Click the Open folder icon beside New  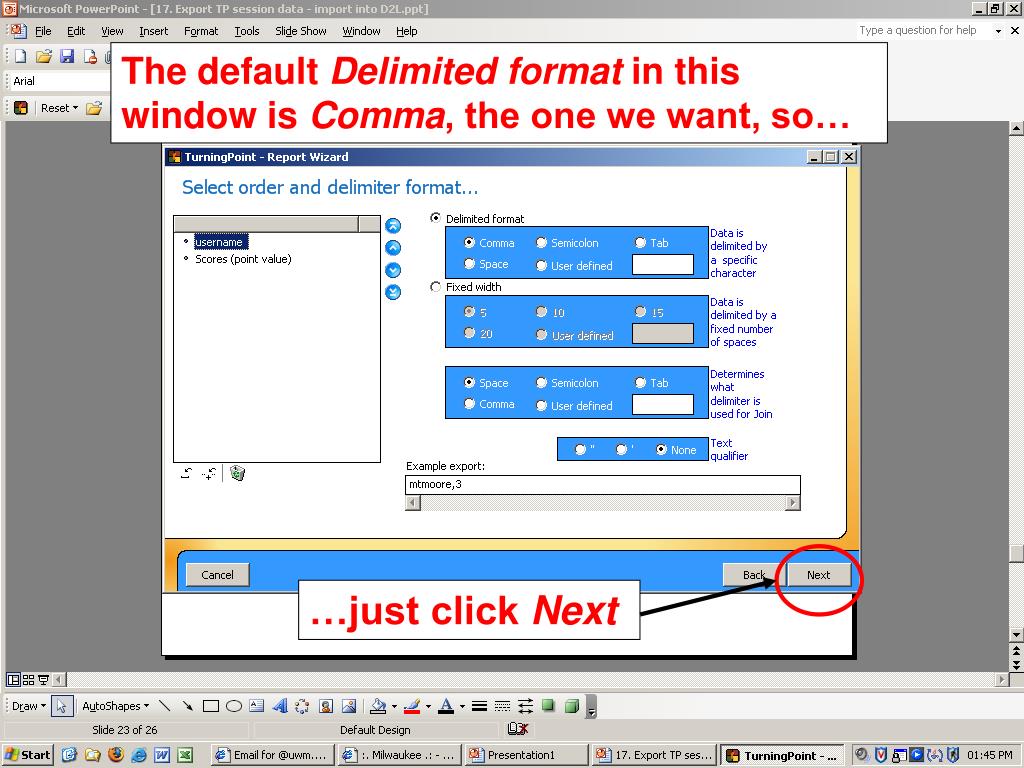44,56
